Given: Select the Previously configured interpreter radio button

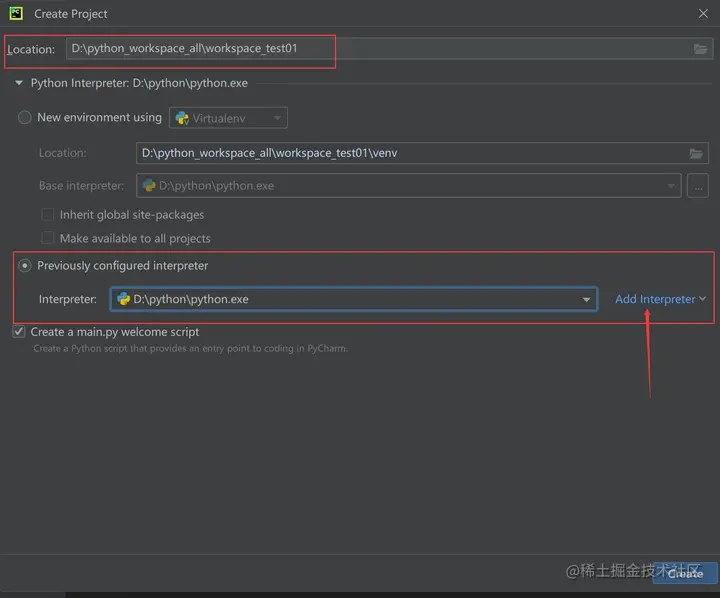Looking at the screenshot, I should [24, 265].
